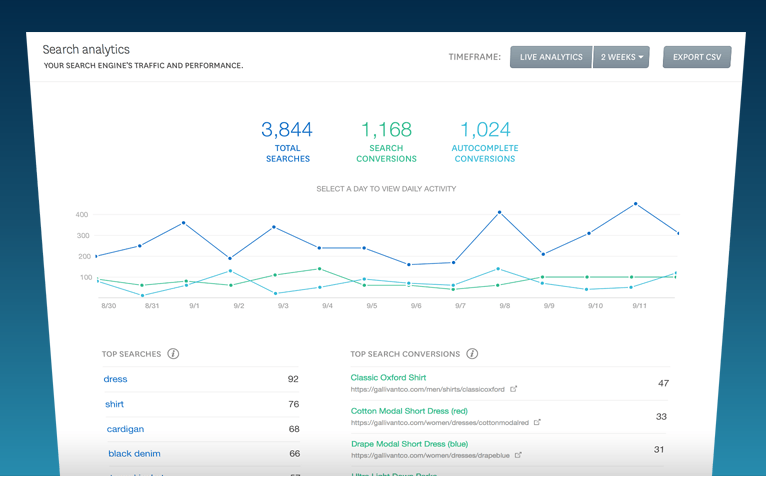
Task: Select the 9/2 autocomplete conversions data point
Action: tap(230, 271)
